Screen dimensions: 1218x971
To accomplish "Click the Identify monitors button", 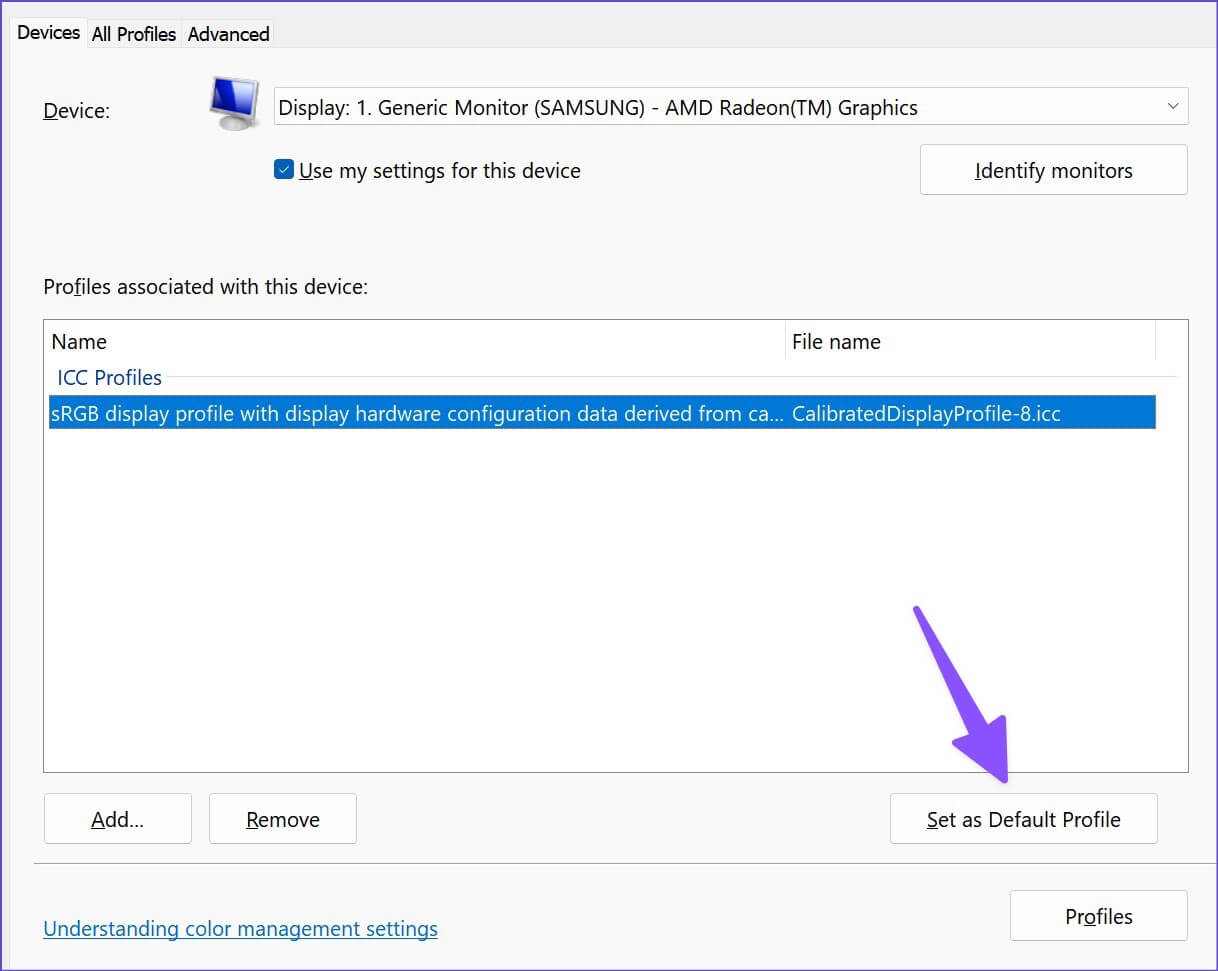I will point(1053,170).
